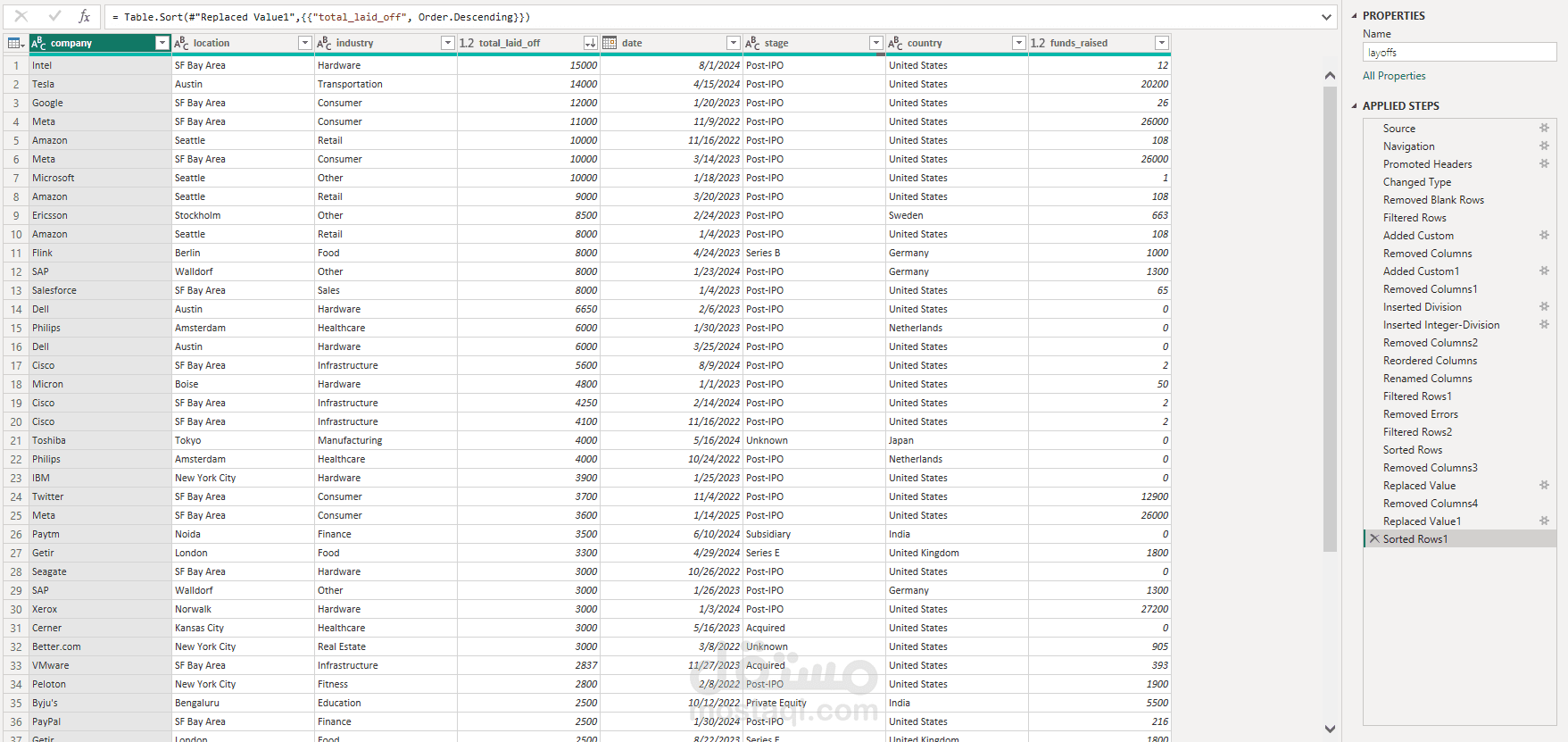Collapse the APPLIED STEPS section
Image resolution: width=1568 pixels, height=742 pixels.
coord(1354,105)
